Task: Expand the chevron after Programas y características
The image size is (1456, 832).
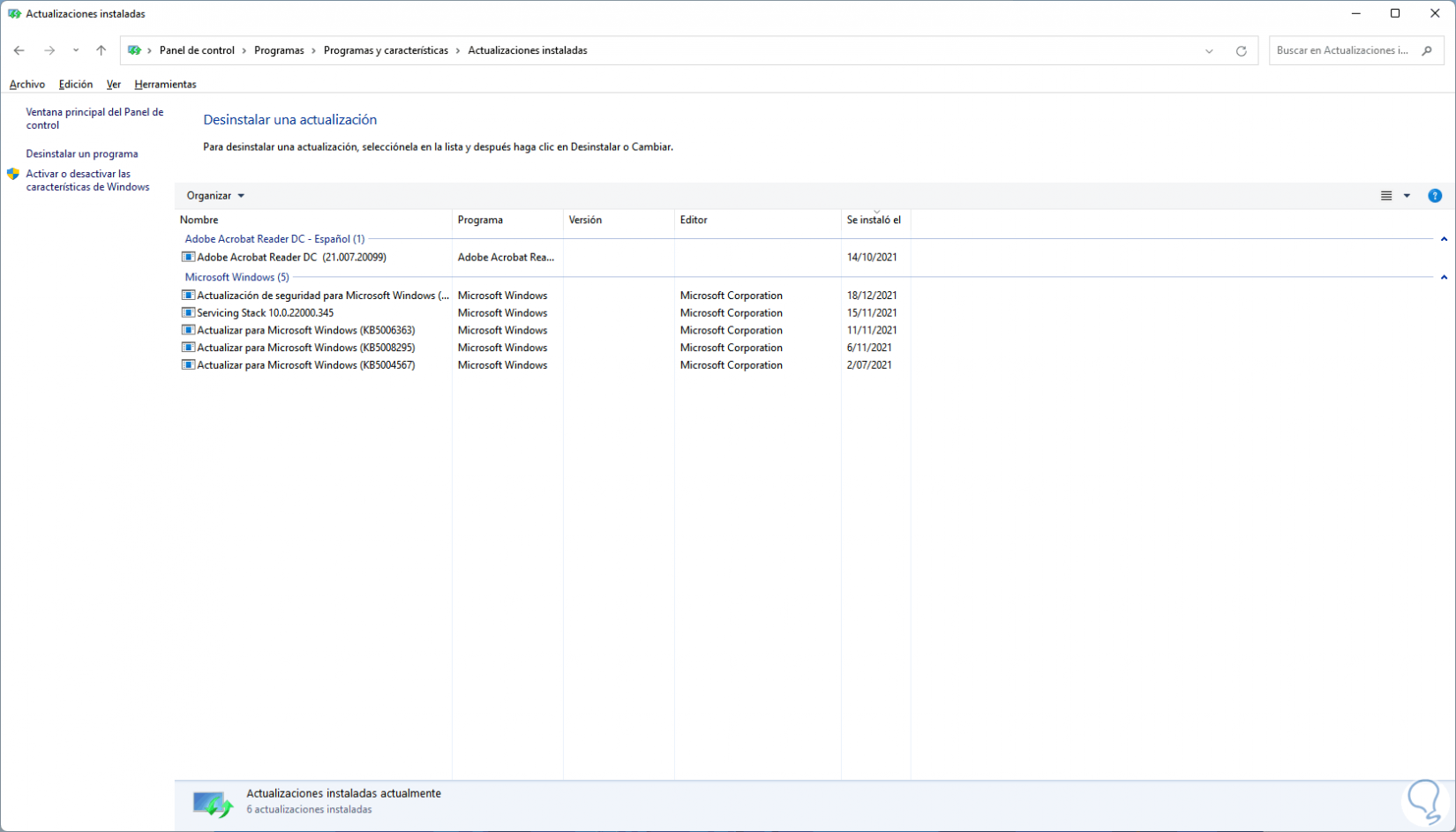Action: pyautogui.click(x=458, y=50)
